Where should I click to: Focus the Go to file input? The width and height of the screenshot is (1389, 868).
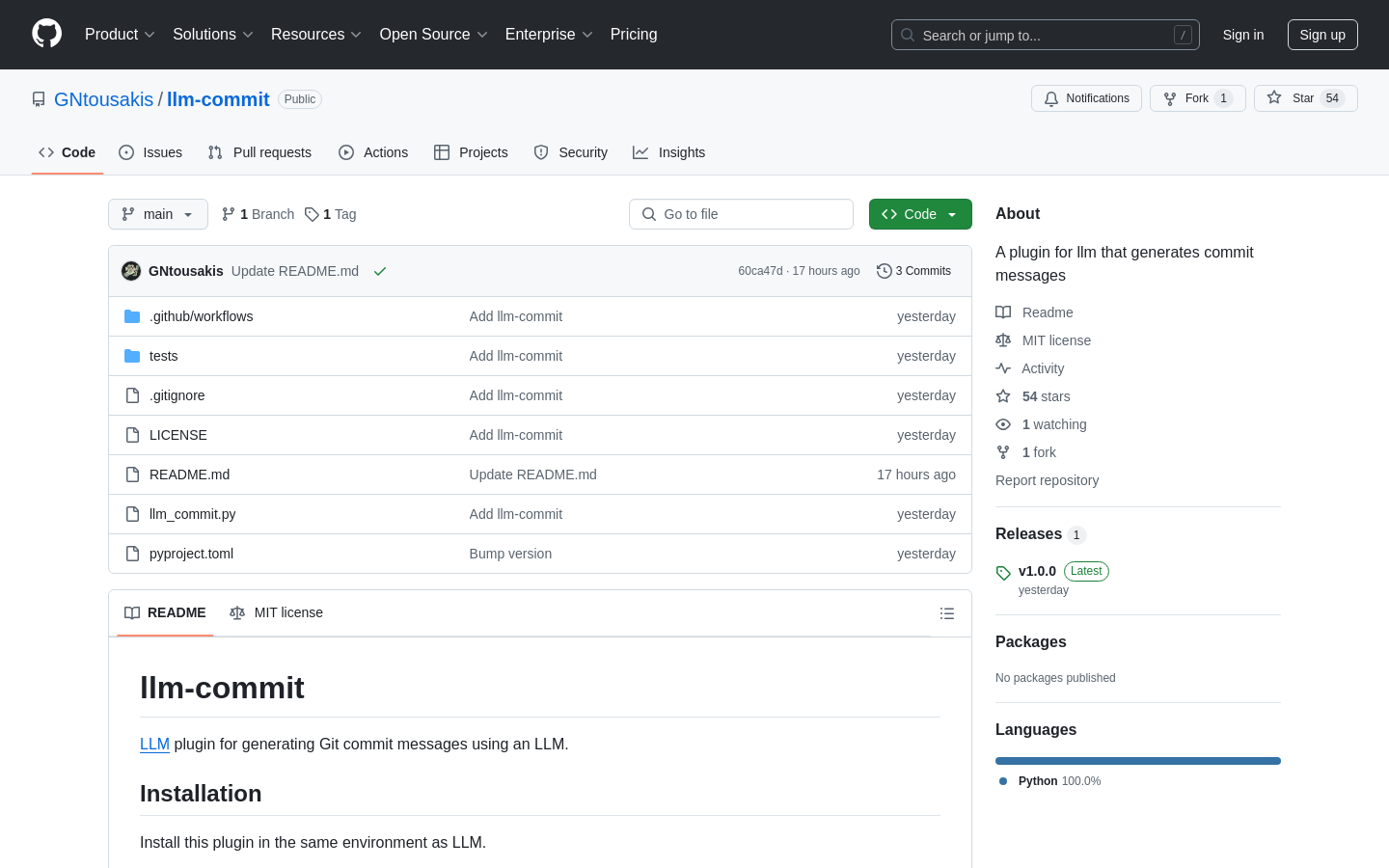(x=741, y=214)
